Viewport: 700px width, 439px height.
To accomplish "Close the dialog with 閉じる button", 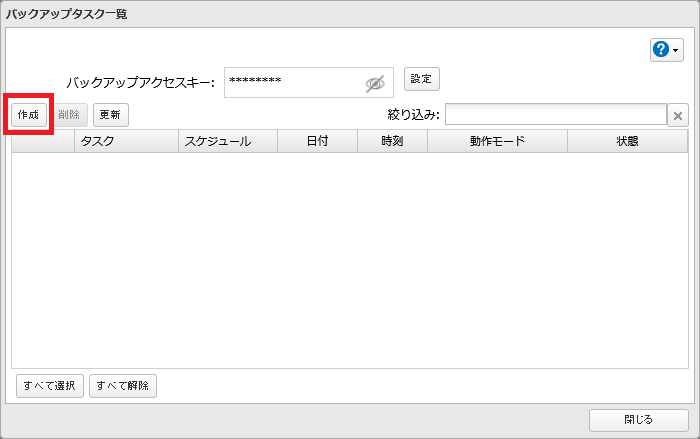I will pyautogui.click(x=638, y=420).
